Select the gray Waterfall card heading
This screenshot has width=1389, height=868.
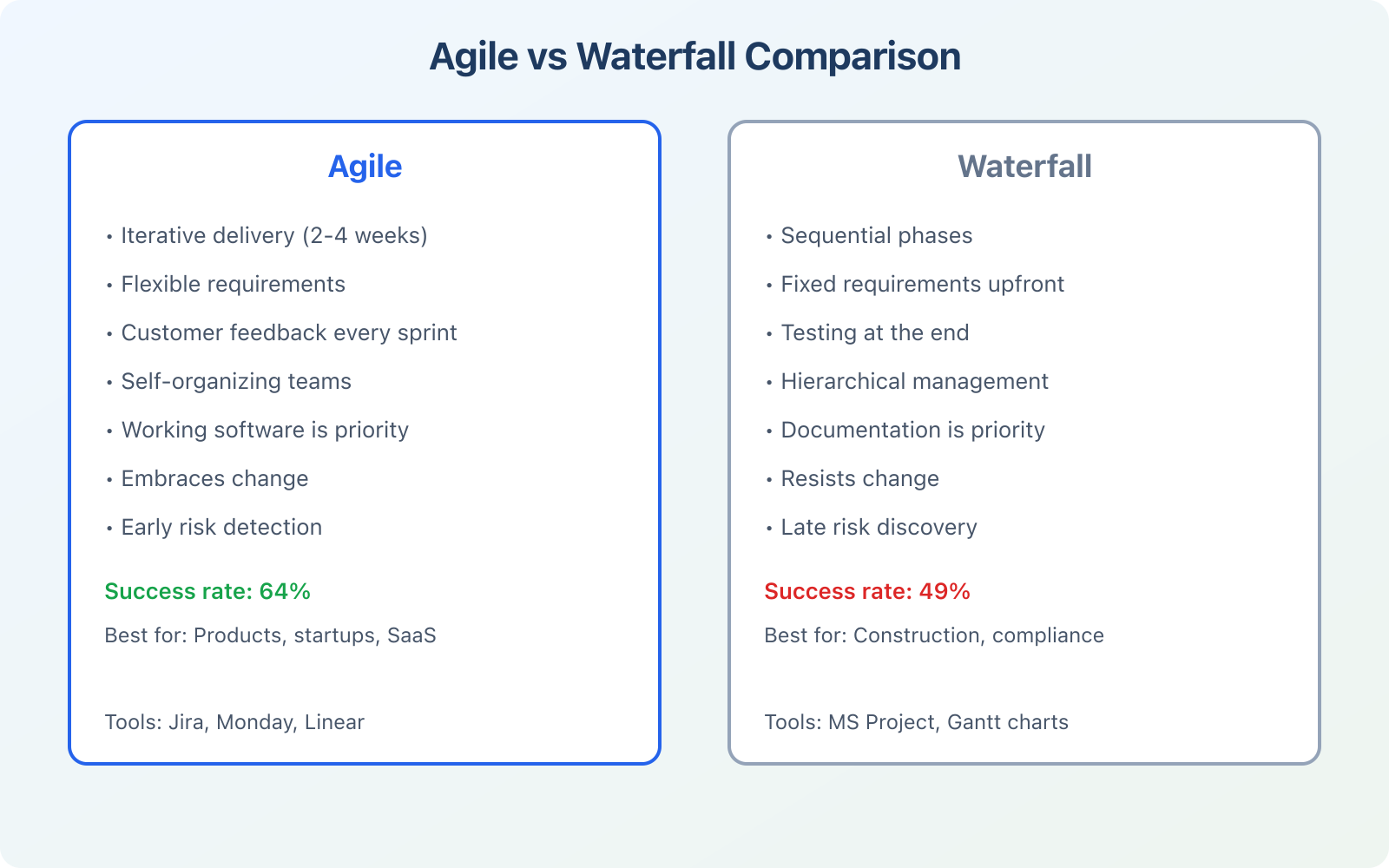(1024, 167)
